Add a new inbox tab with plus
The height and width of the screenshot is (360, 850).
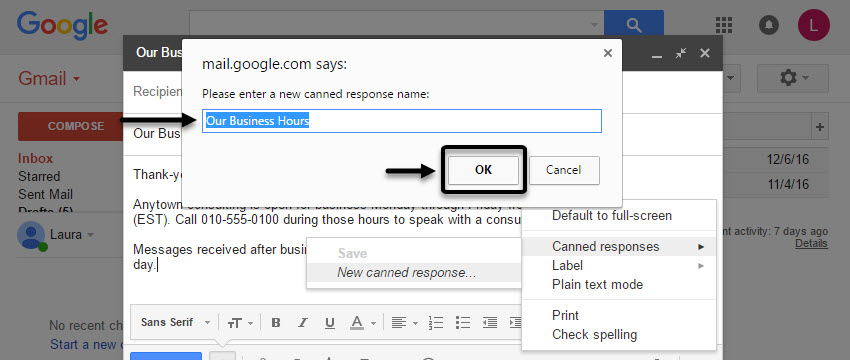pyautogui.click(x=820, y=127)
